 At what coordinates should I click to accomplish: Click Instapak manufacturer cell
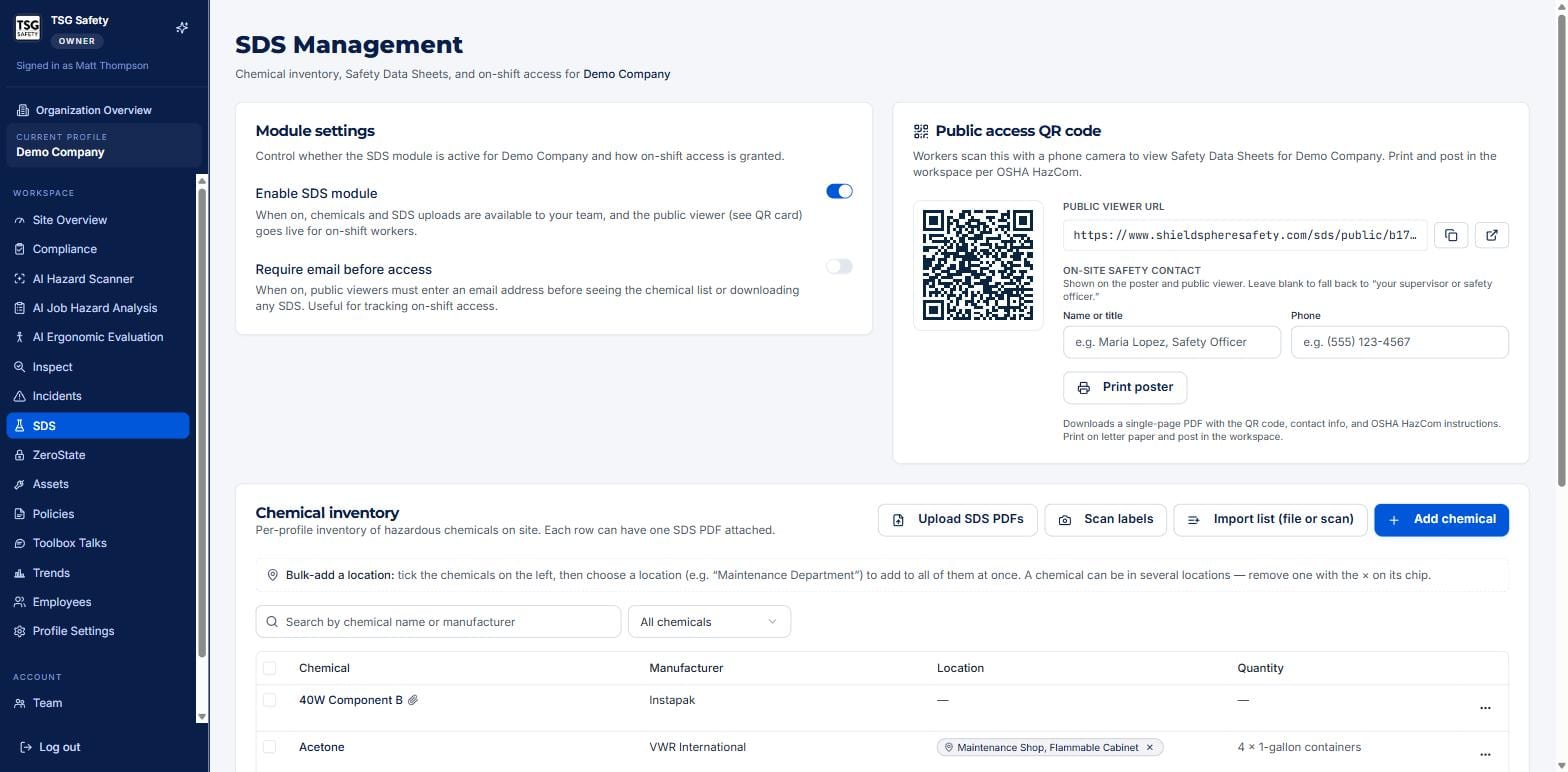(x=672, y=700)
